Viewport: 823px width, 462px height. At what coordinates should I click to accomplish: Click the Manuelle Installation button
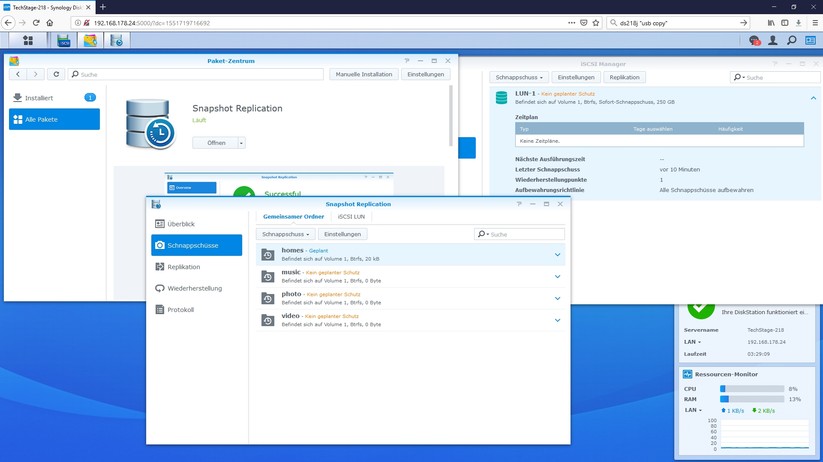[x=364, y=74]
